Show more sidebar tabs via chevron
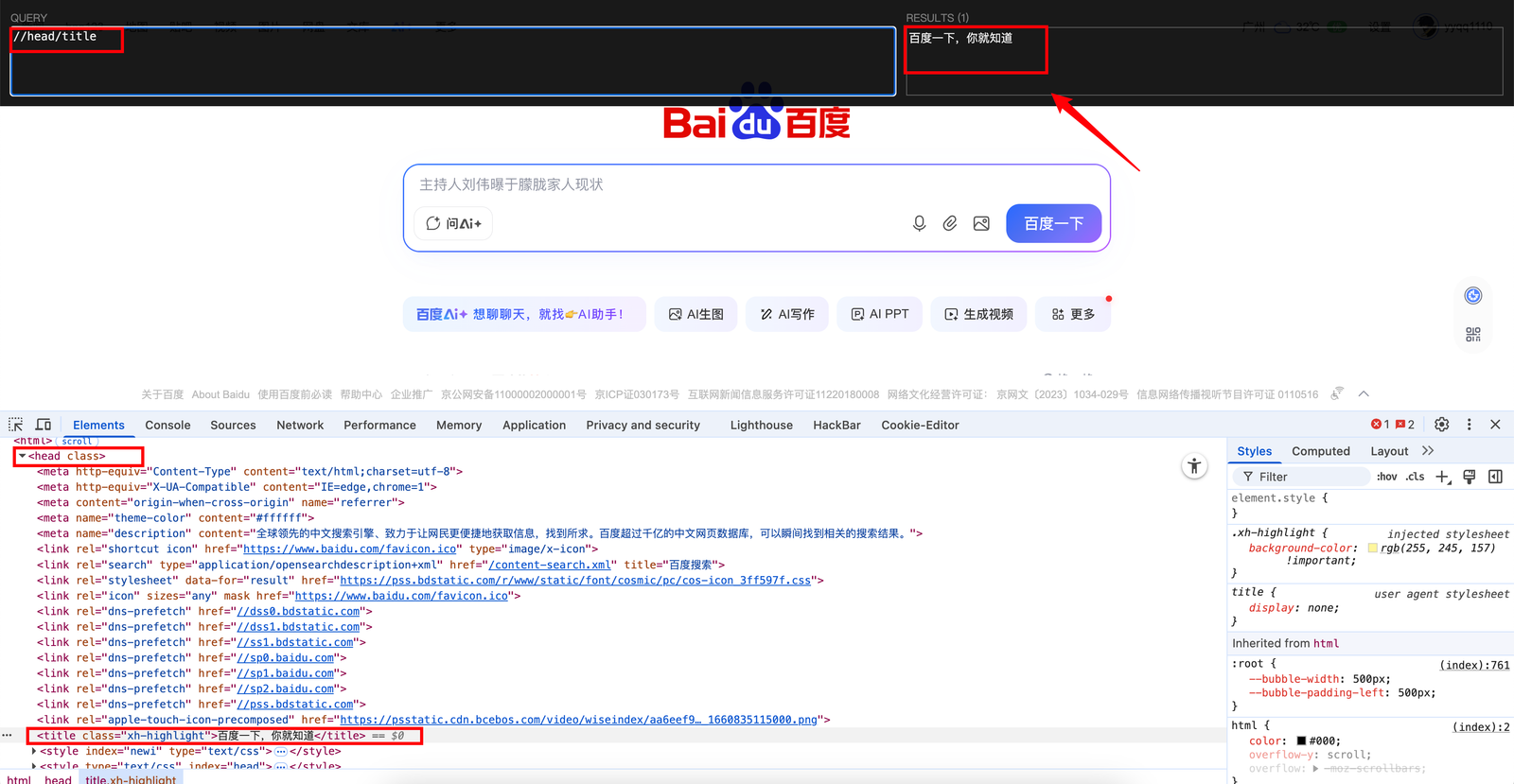Viewport: 1514px width, 784px height. point(1428,451)
